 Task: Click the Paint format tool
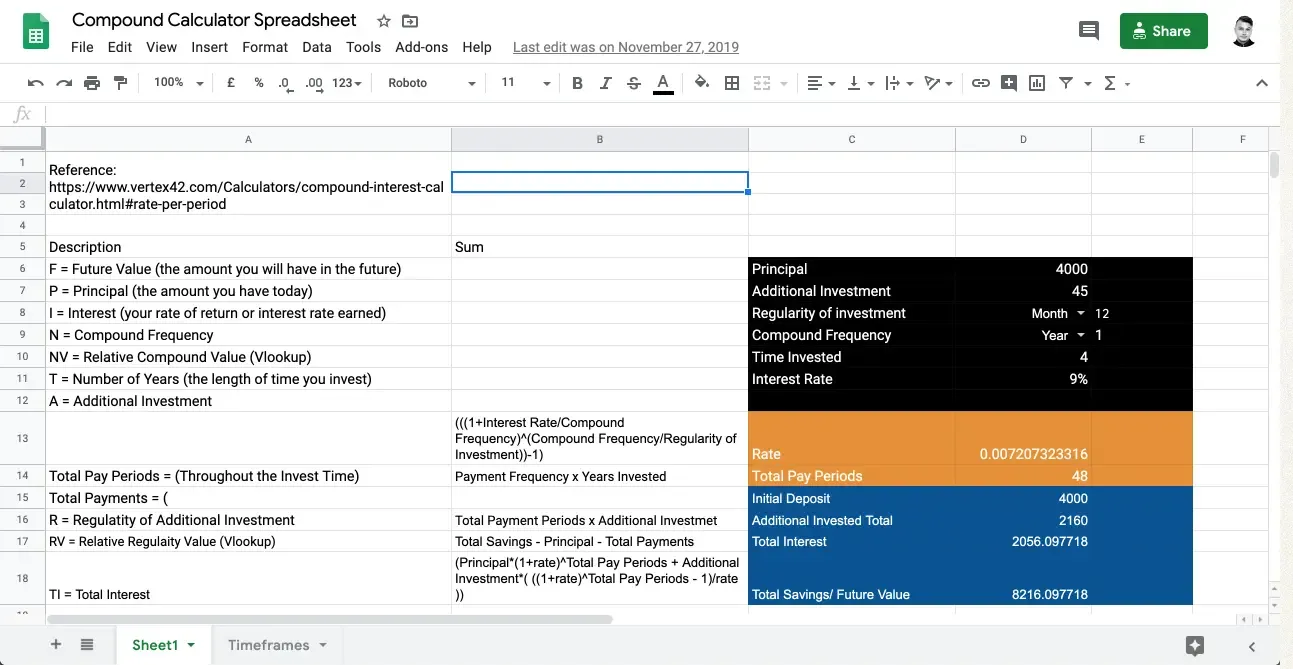(120, 83)
